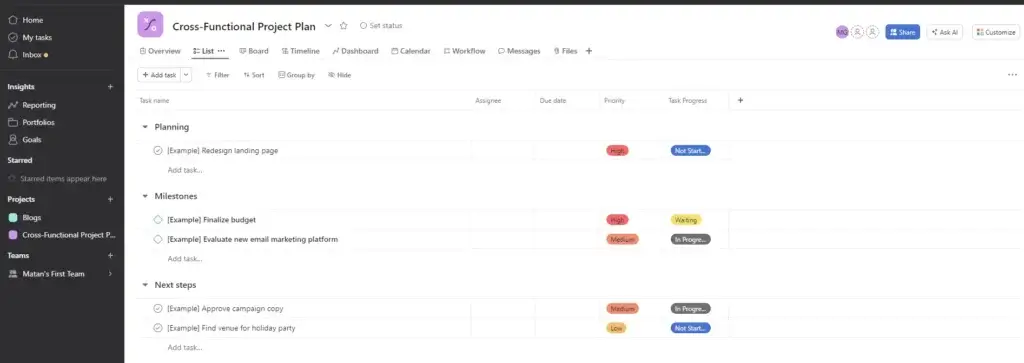Open the Filter options
The height and width of the screenshot is (363, 1024).
pyautogui.click(x=217, y=75)
